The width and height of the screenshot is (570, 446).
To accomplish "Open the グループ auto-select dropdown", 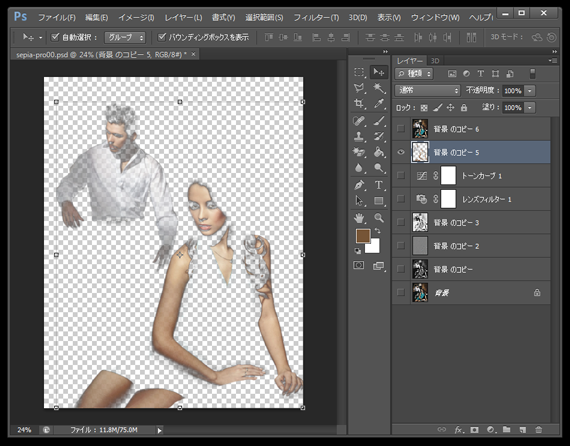I will tap(125, 37).
